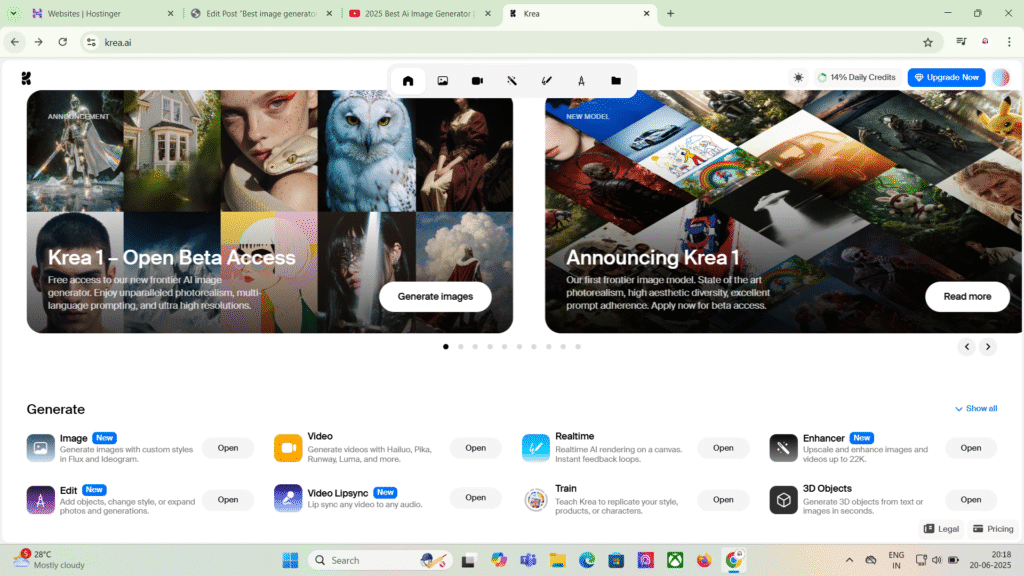
Task: Click the Upgrade Now button
Action: [946, 78]
